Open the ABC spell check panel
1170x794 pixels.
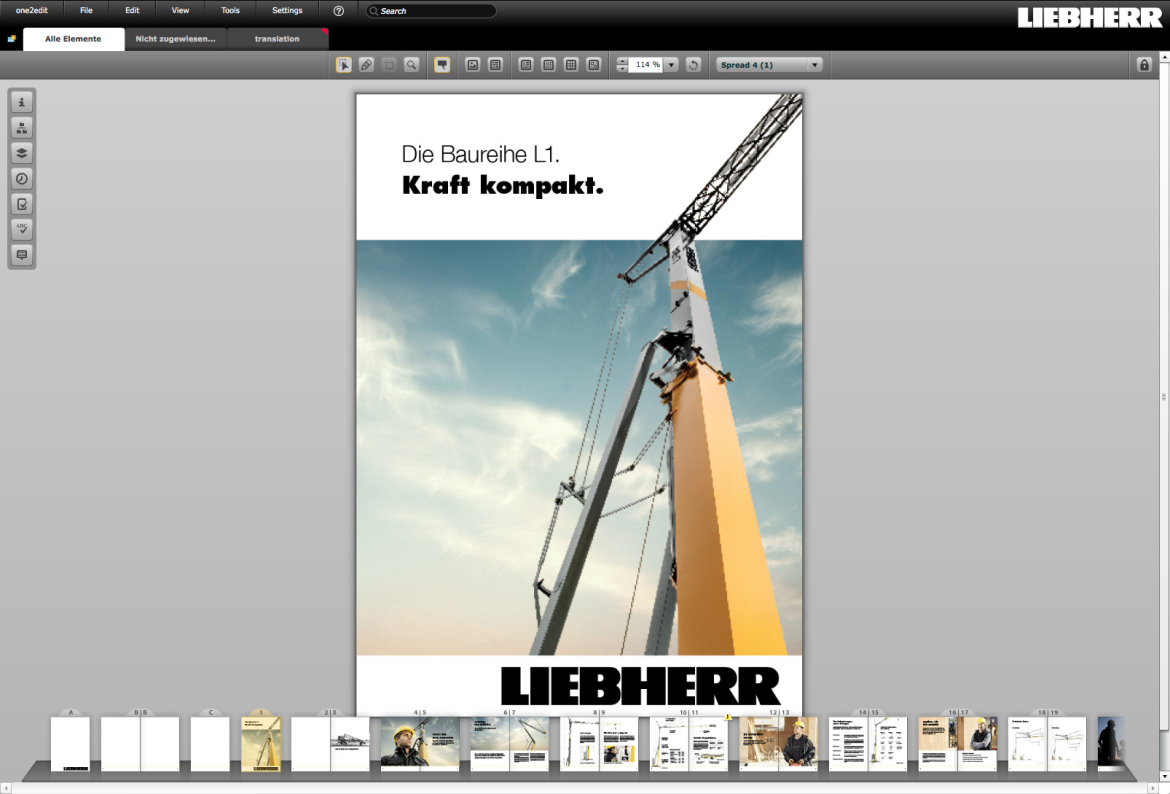pyautogui.click(x=22, y=229)
